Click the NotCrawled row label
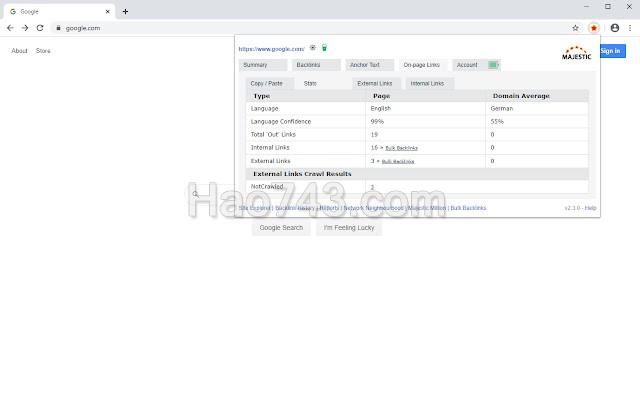The width and height of the screenshot is (640, 400). click(267, 187)
